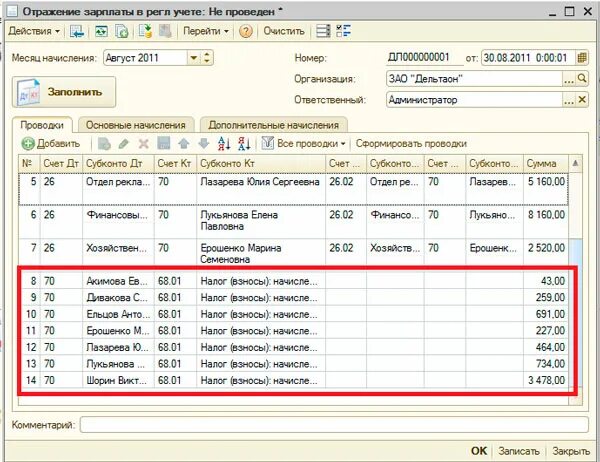Open the Все проводки filter dropdown
600x462 pixels.
303,144
